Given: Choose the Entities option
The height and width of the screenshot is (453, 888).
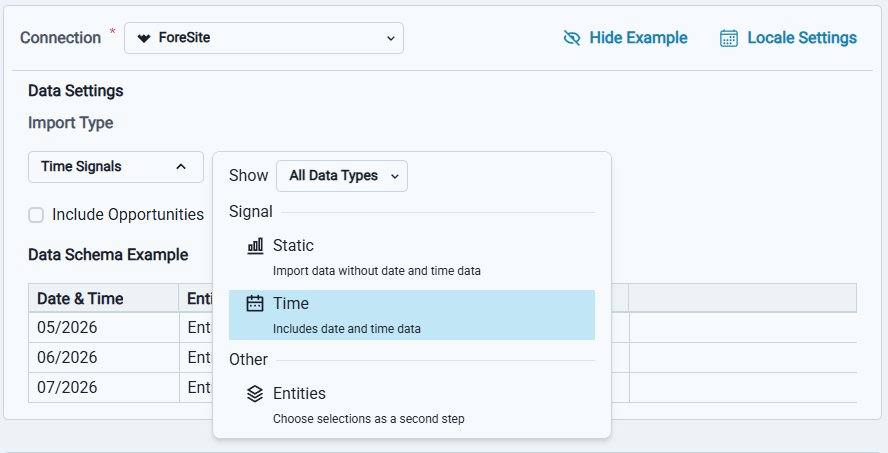Looking at the screenshot, I should (x=412, y=405).
